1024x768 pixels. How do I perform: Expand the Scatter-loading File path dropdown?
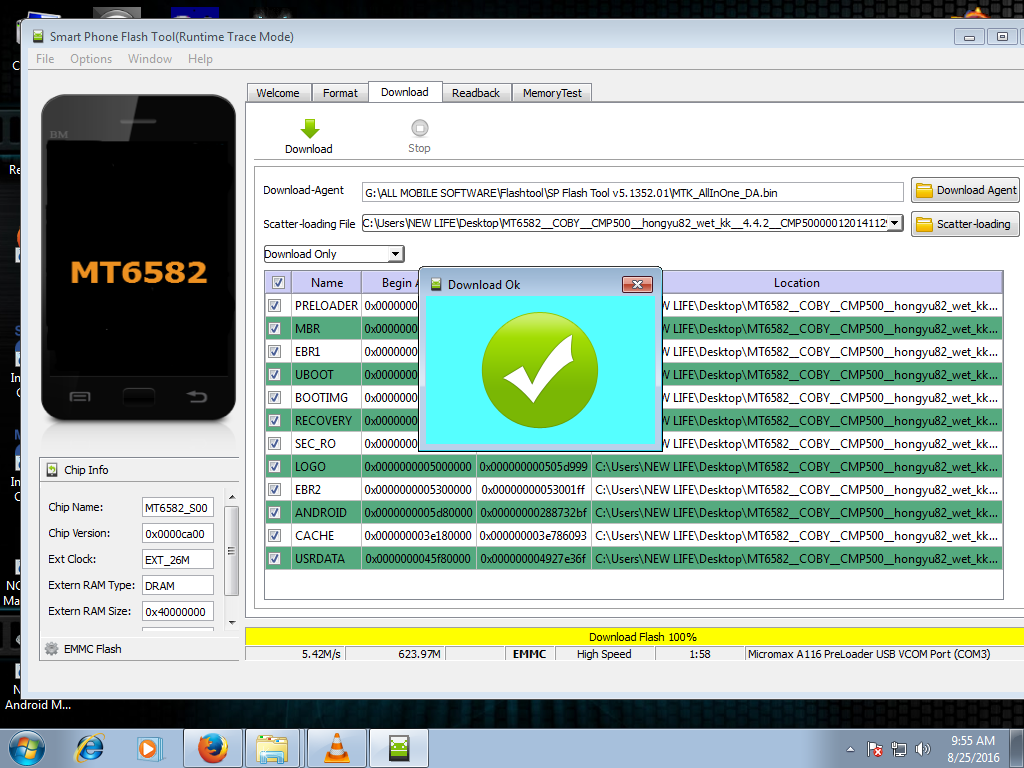pos(895,224)
